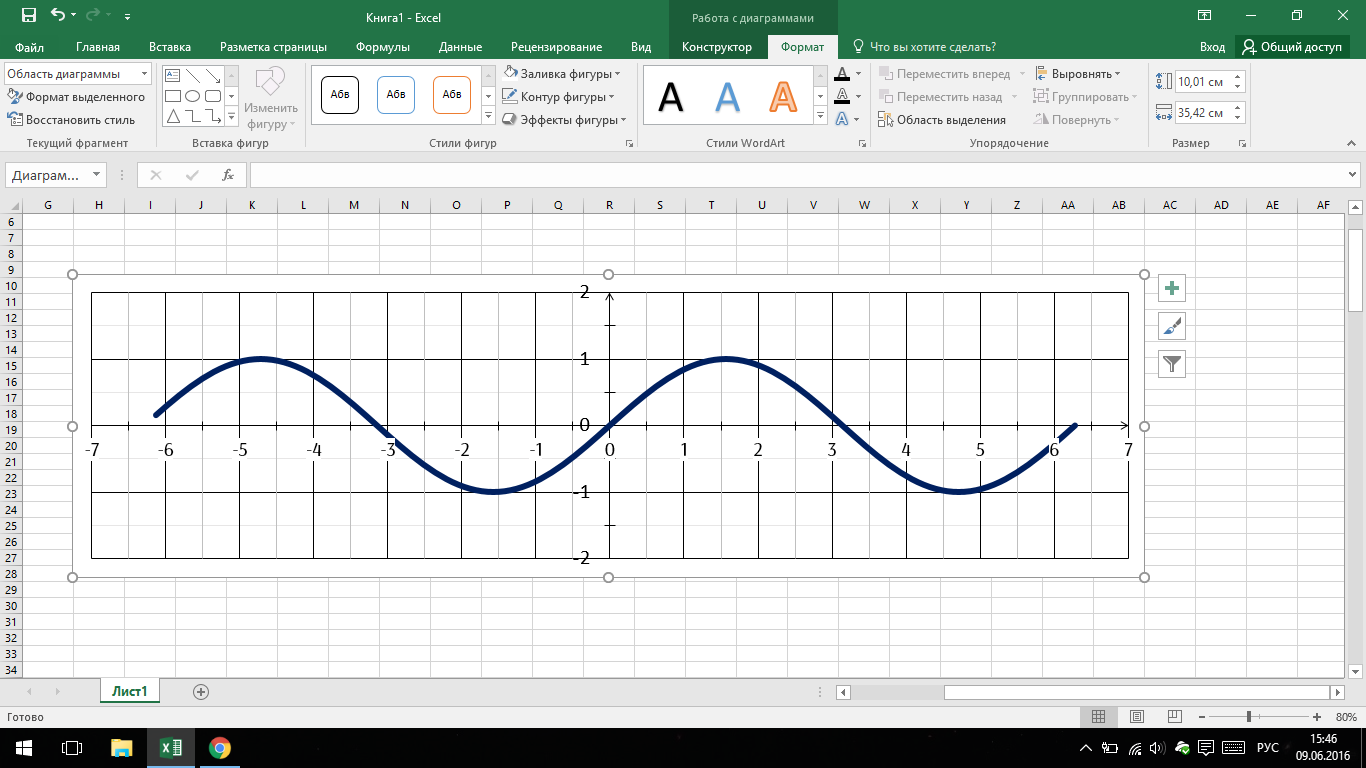
Task: Expand the shapes gallery with the More arrow
Action: [x=232, y=117]
